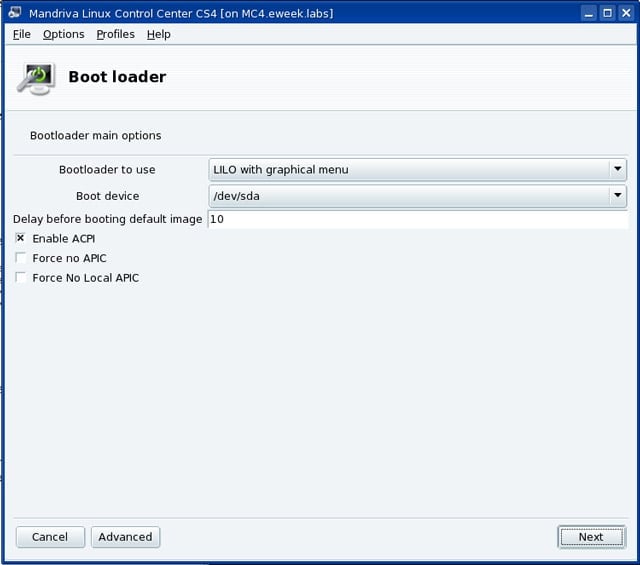This screenshot has height=565, width=640.
Task: Click the Control Center title bar icon
Action: click(x=15, y=12)
